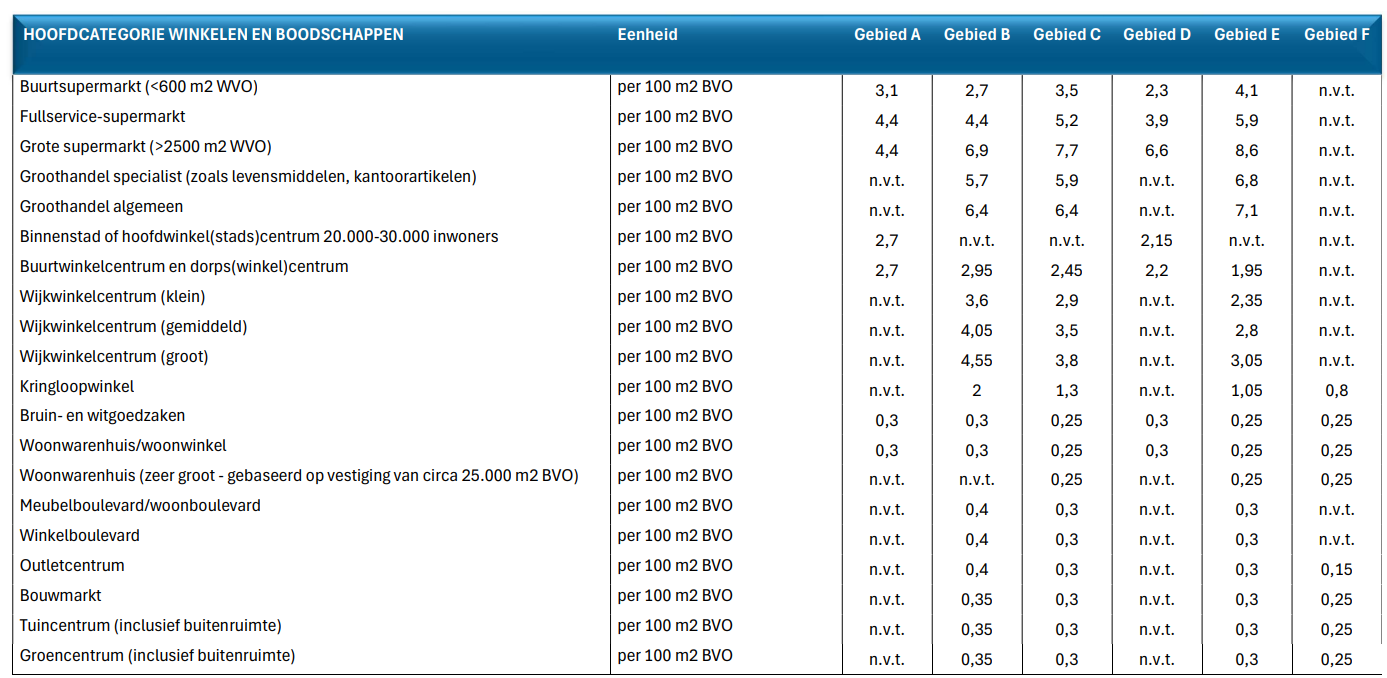Click the Eenheid column header
Screen dimensions: 1387x678
(x=646, y=33)
